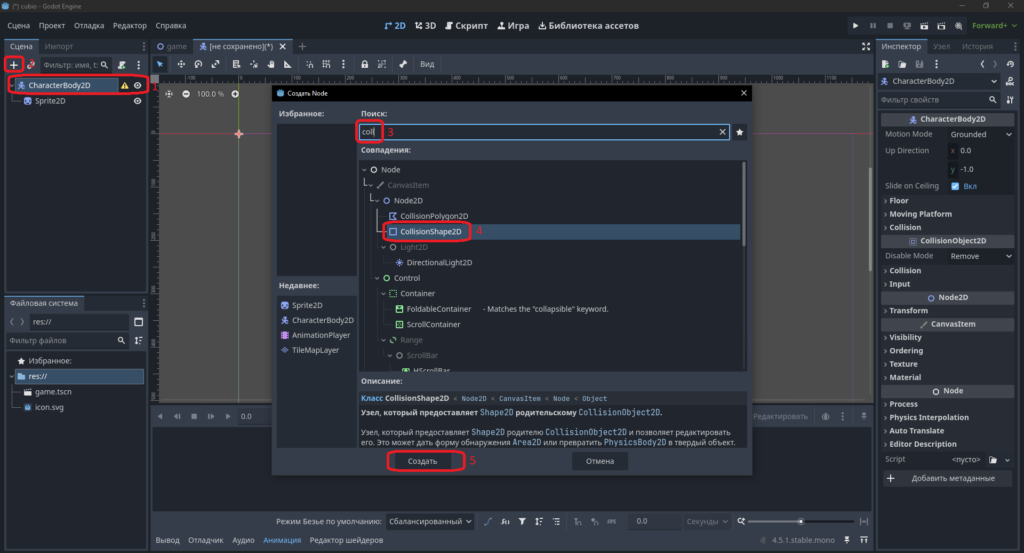1024x553 pixels.
Task: Click the Up Direction y value field
Action: (x=981, y=169)
